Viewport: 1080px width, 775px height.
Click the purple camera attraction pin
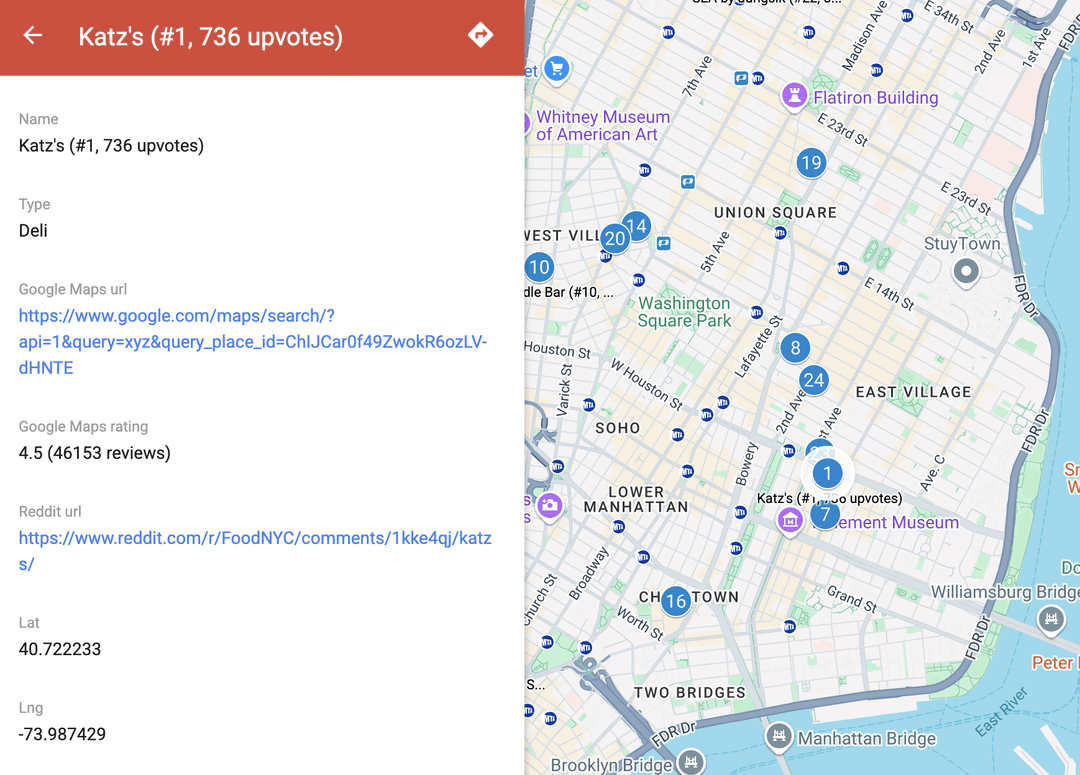point(549,506)
